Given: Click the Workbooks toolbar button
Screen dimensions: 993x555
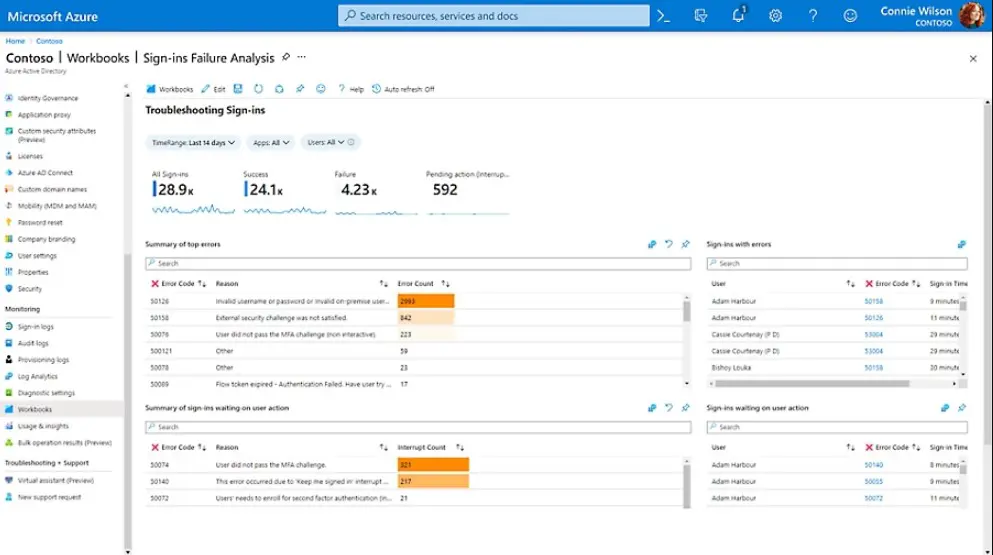Looking at the screenshot, I should (170, 89).
